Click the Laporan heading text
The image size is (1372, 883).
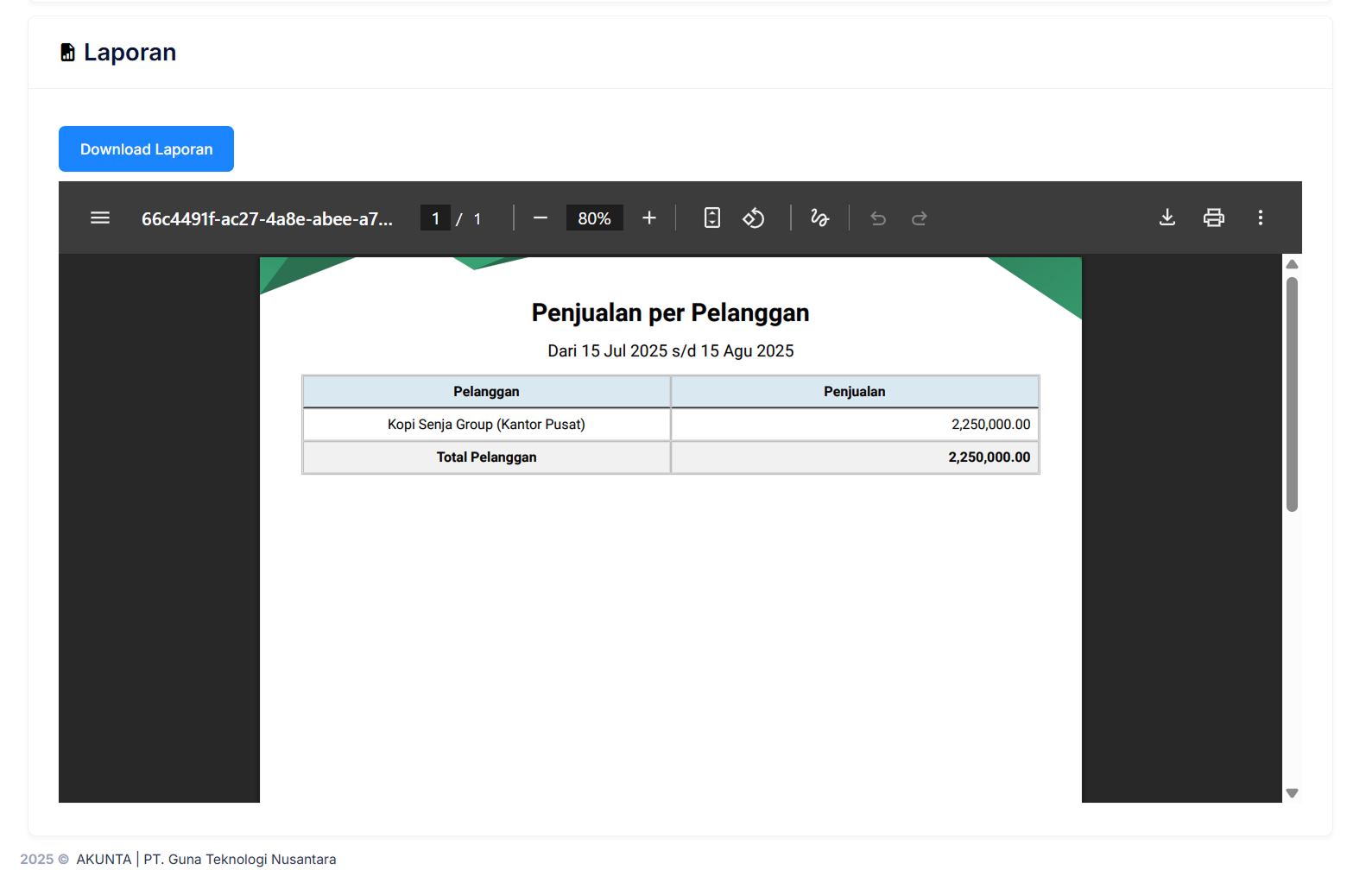[130, 53]
